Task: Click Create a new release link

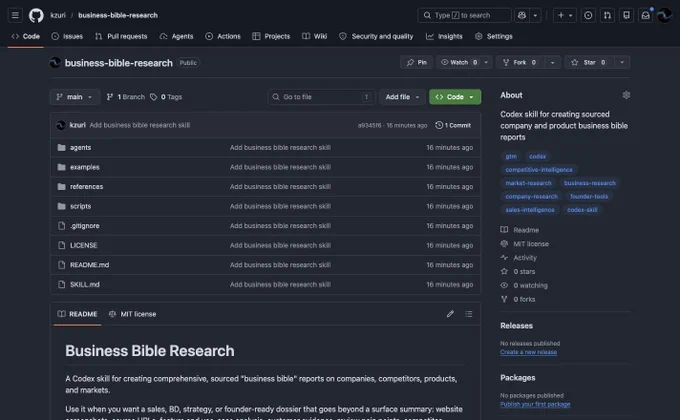Action: (528, 352)
